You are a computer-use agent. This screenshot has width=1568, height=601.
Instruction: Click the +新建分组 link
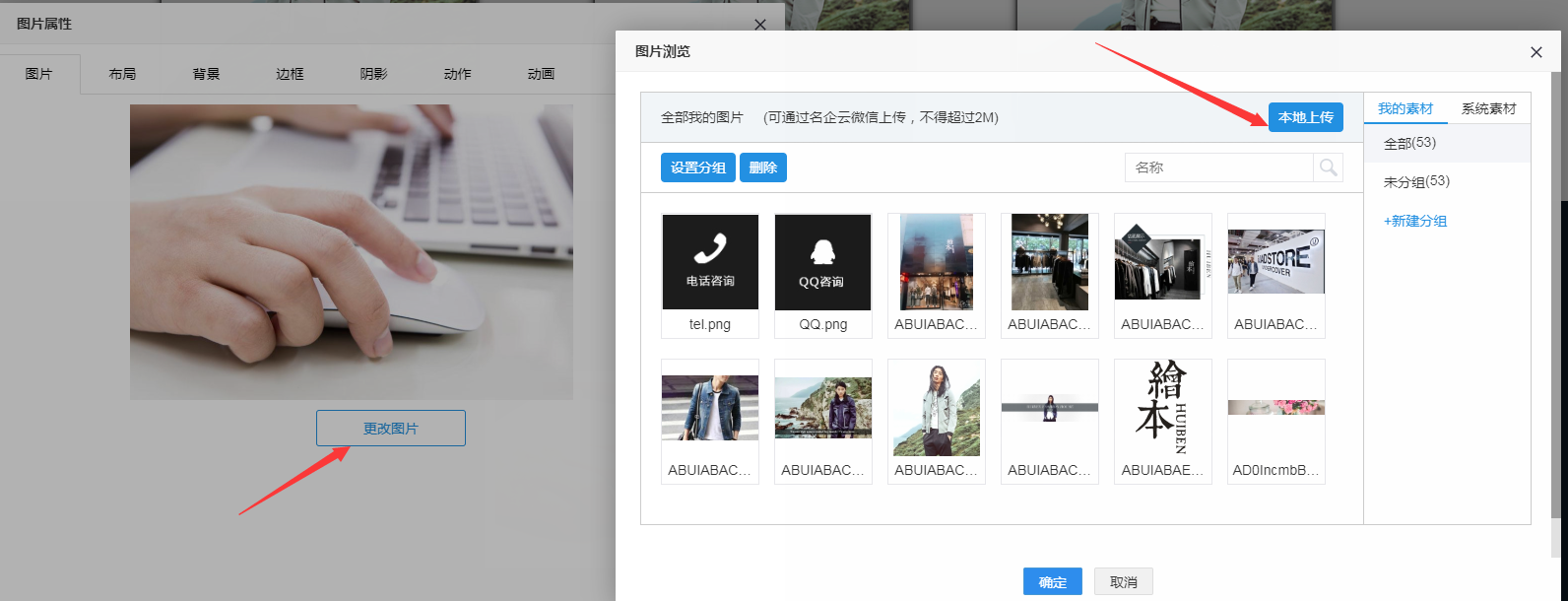point(1415,221)
